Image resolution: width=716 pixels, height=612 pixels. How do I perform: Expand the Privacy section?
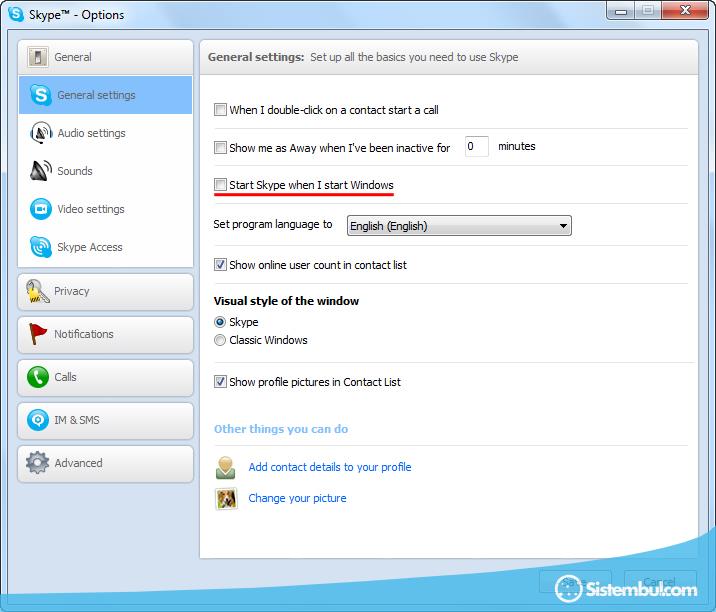(x=105, y=291)
